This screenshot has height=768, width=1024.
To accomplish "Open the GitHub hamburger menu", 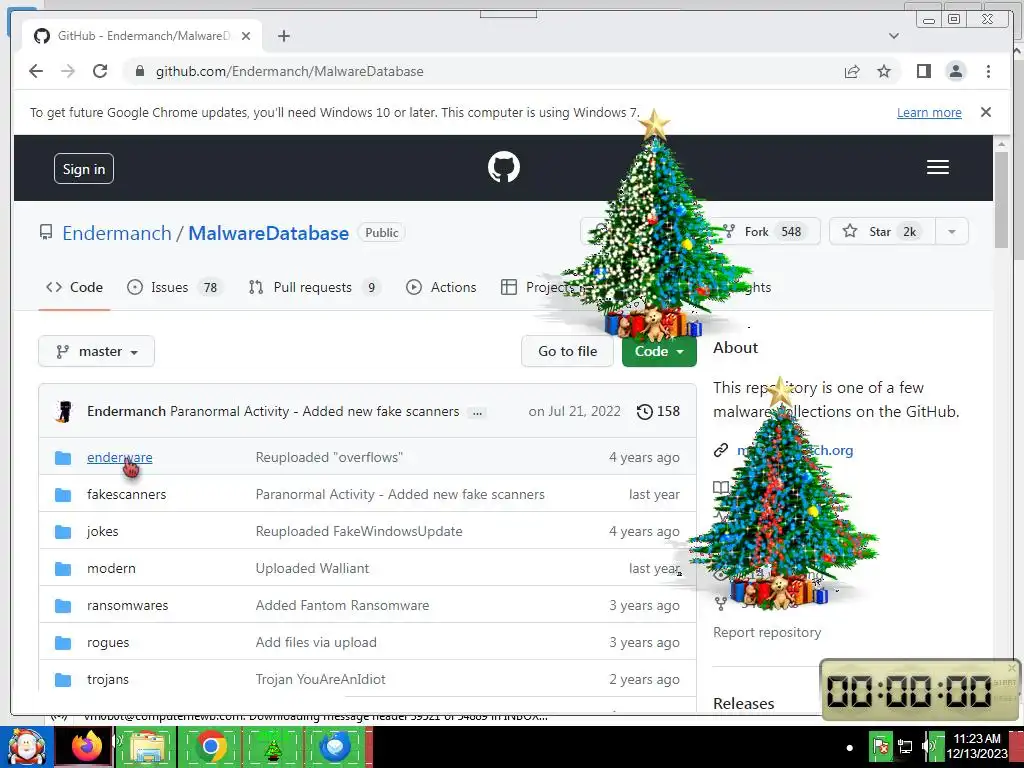I will pos(937,167).
